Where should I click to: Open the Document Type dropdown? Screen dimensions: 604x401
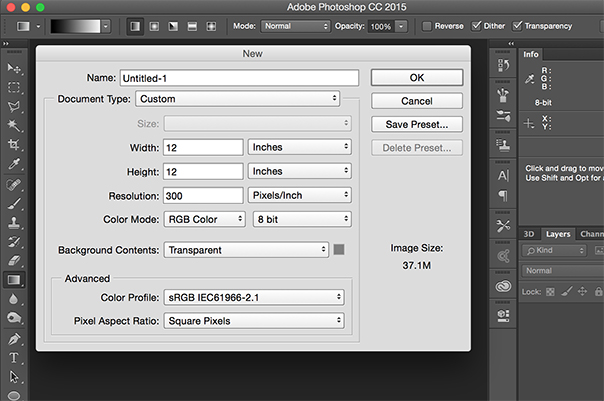pyautogui.click(x=238, y=99)
